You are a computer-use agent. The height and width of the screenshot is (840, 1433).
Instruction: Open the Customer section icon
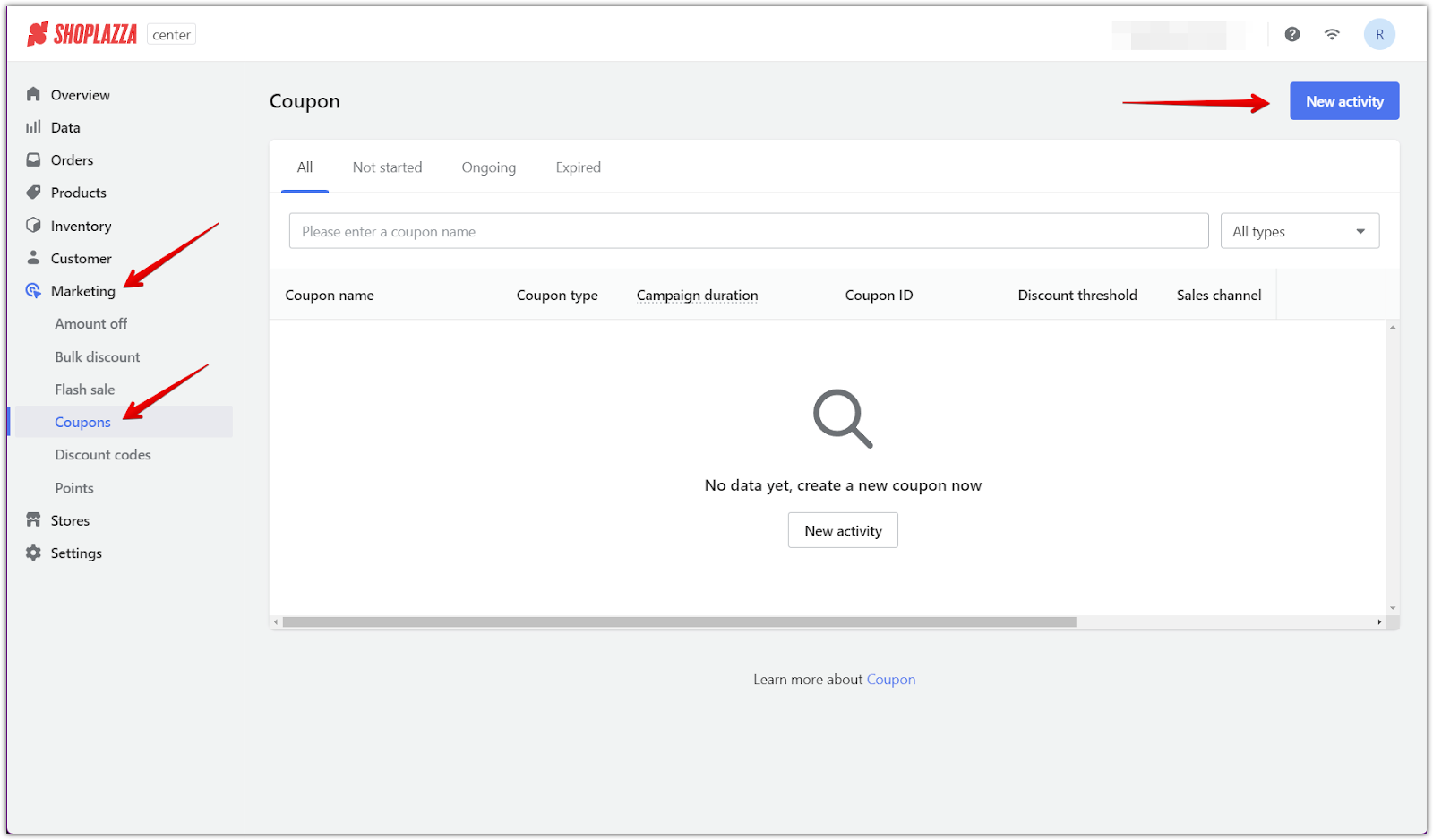(33, 258)
